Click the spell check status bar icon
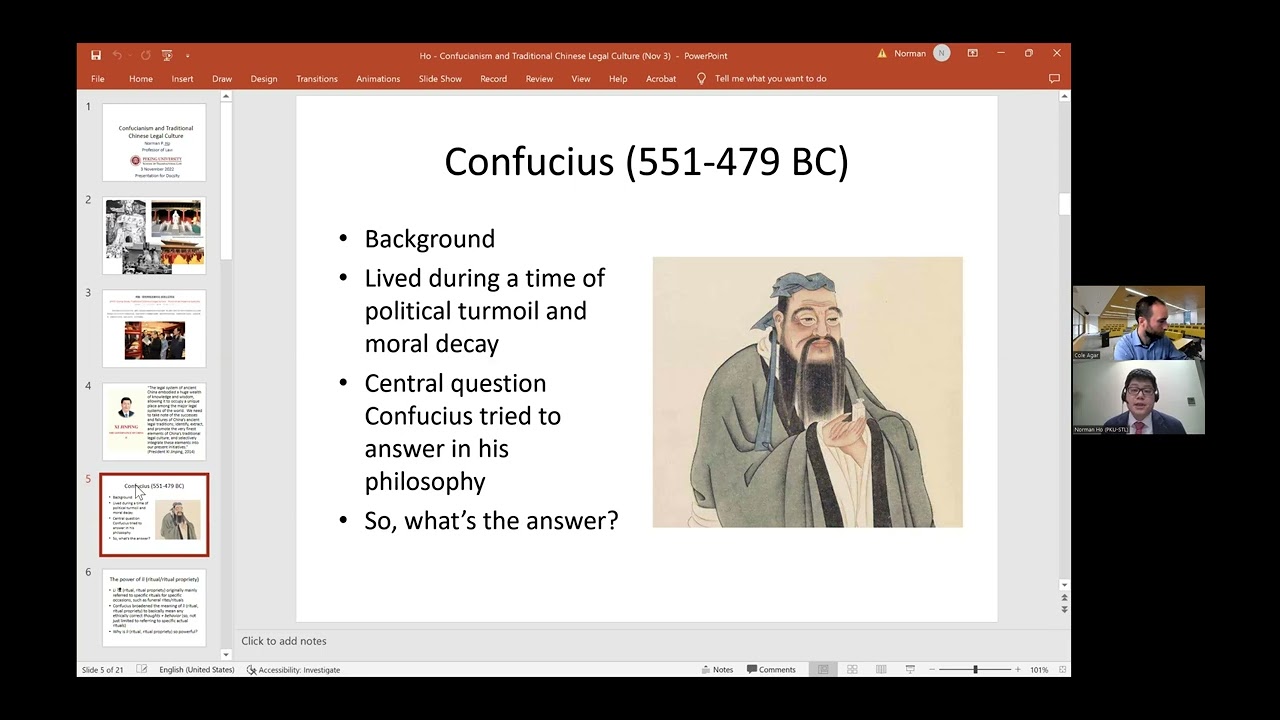This screenshot has height=720, width=1280. tap(142, 670)
